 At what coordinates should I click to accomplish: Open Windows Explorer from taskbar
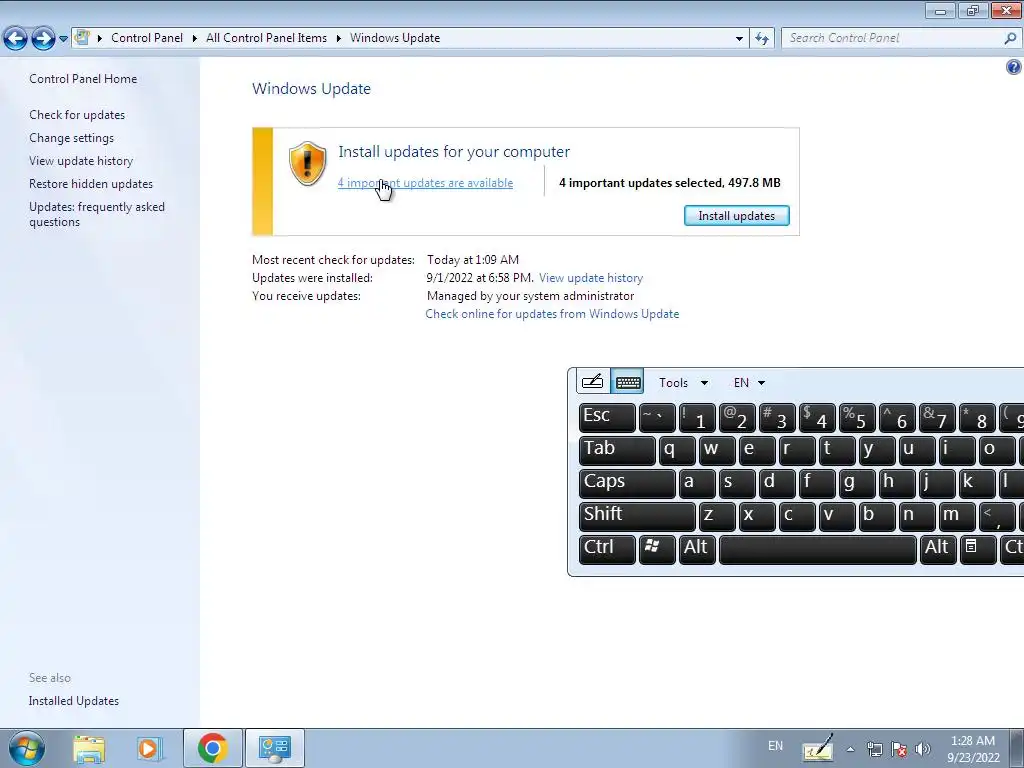pos(89,748)
